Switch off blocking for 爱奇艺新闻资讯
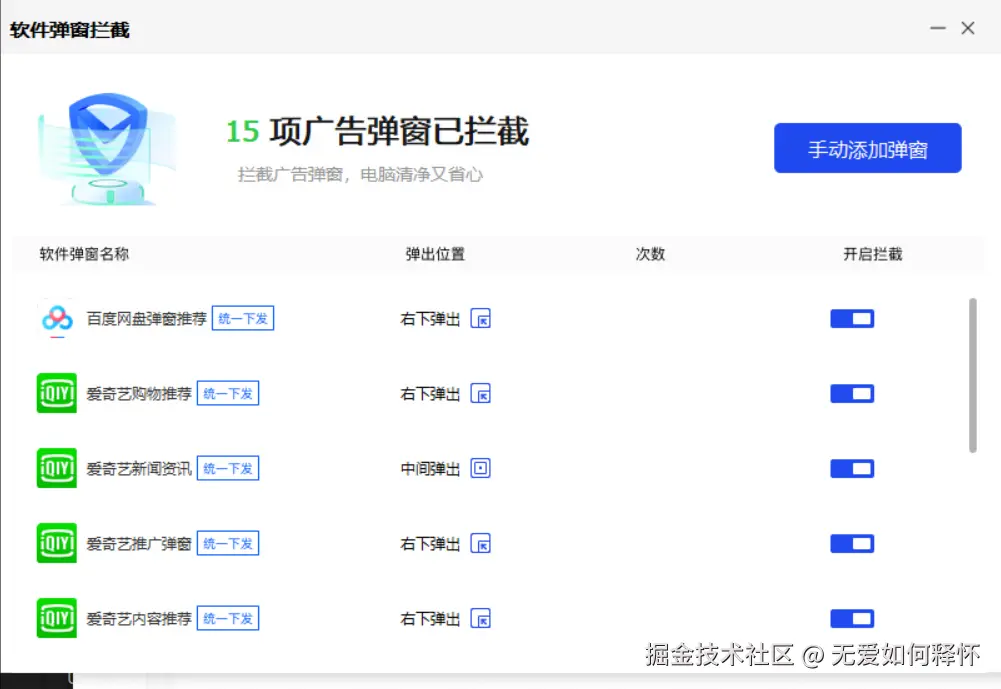This screenshot has height=689, width=1001. click(852, 469)
